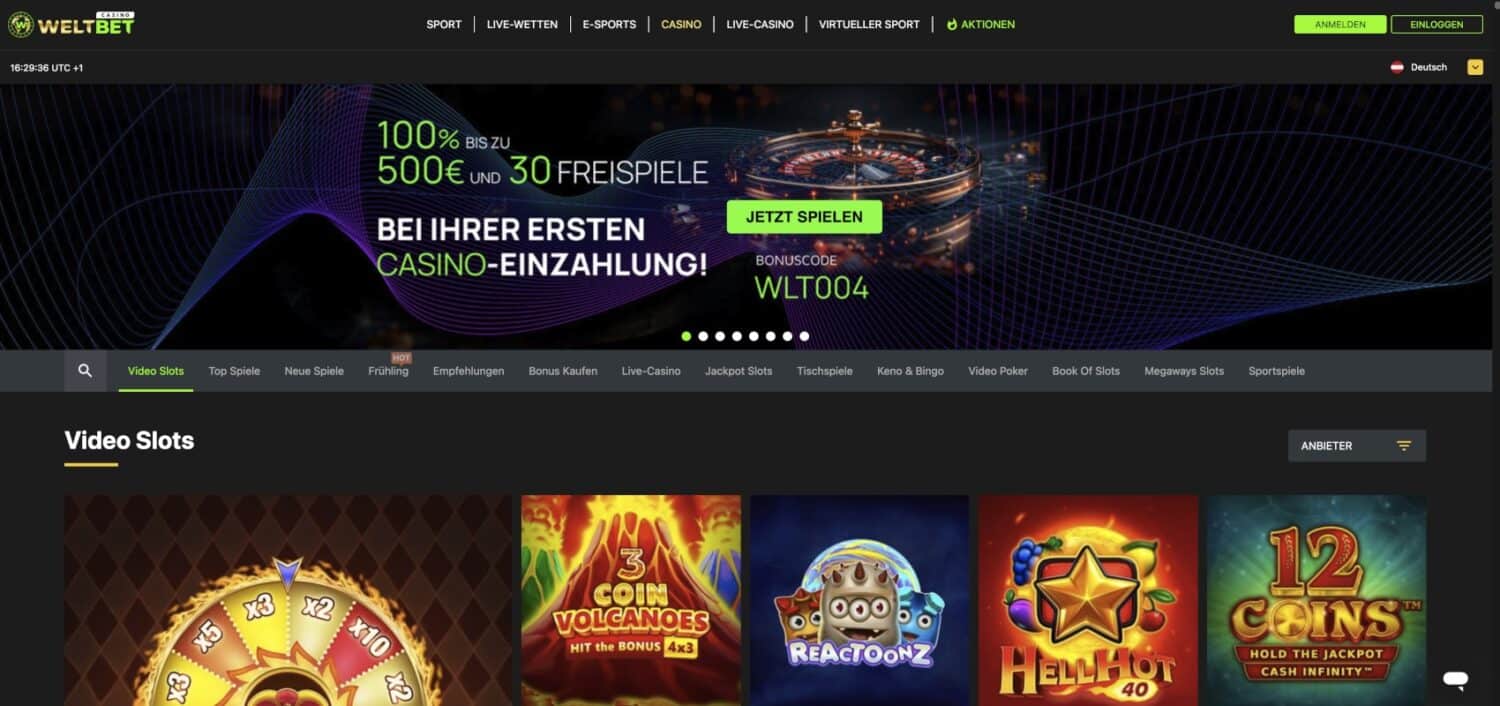Open the Hell Hot 40 game
1500x706 pixels.
(1088, 600)
